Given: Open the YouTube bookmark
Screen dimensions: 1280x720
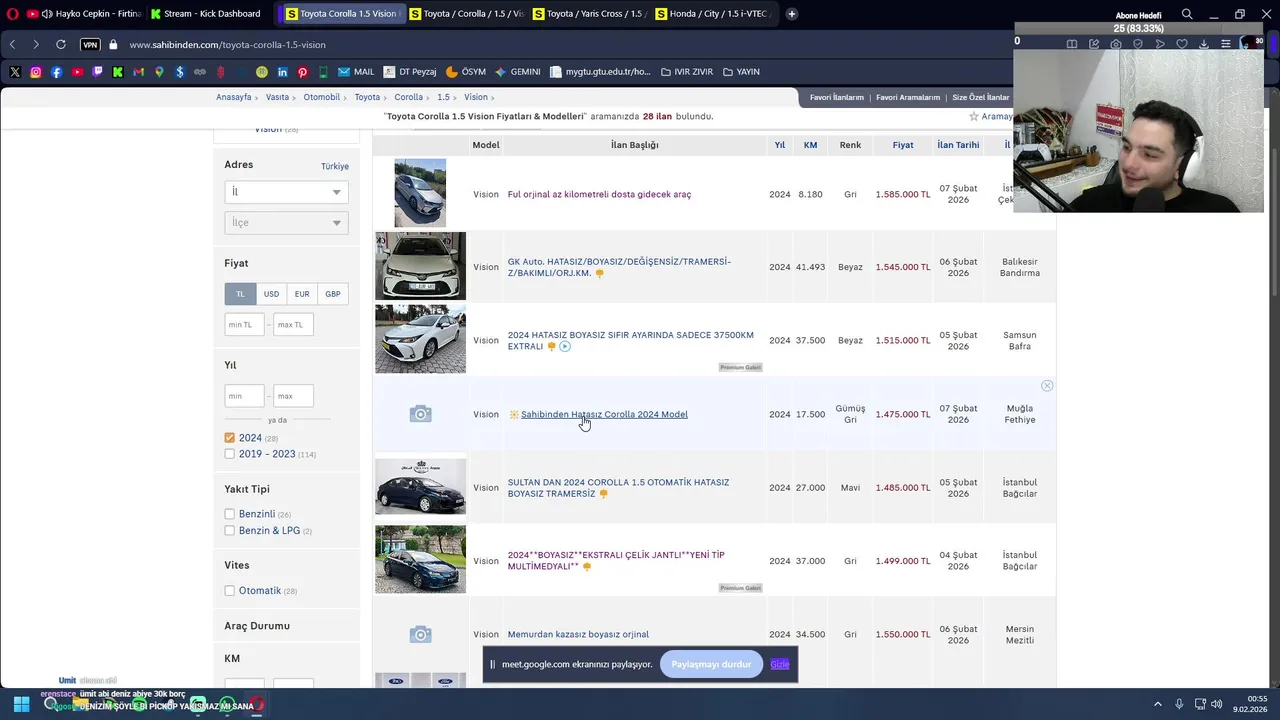Looking at the screenshot, I should (x=77, y=72).
